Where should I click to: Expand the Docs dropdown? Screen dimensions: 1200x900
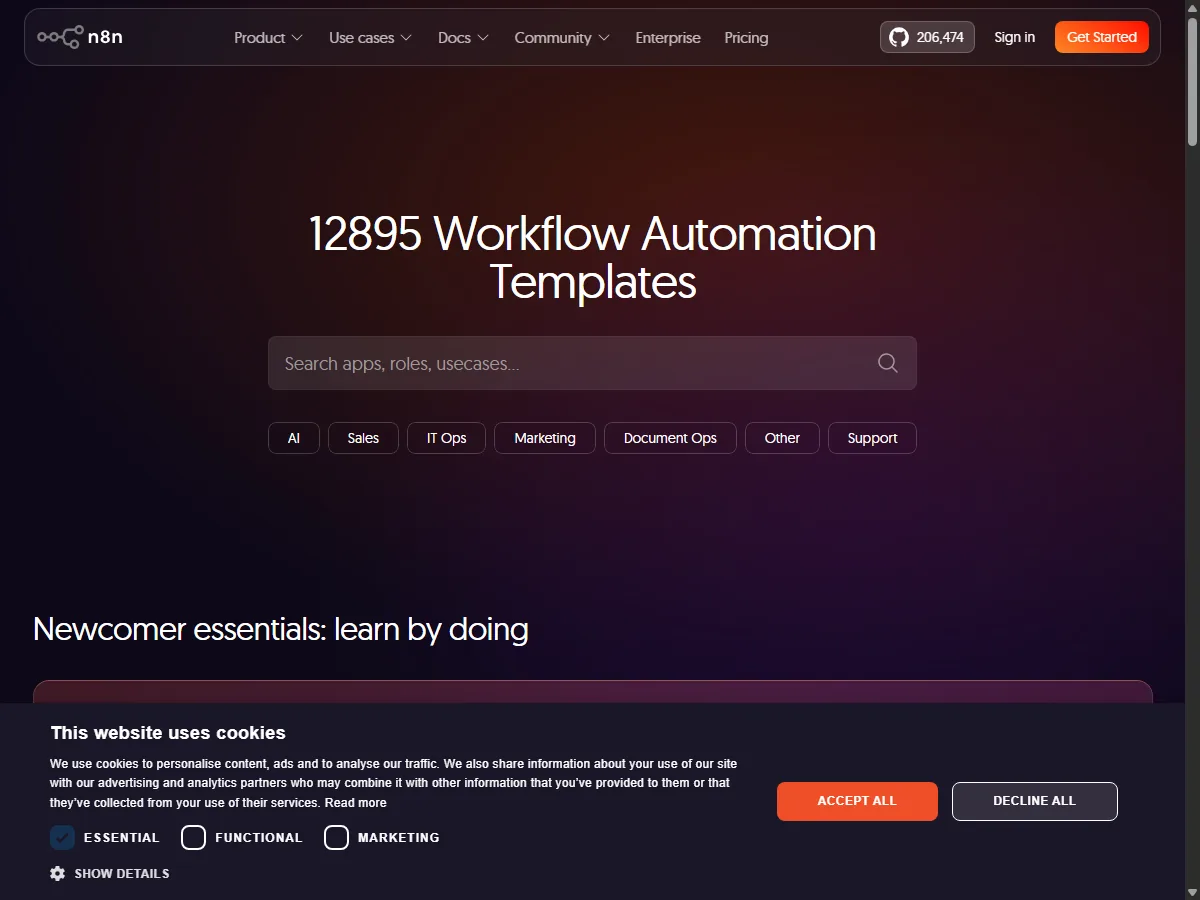click(463, 37)
